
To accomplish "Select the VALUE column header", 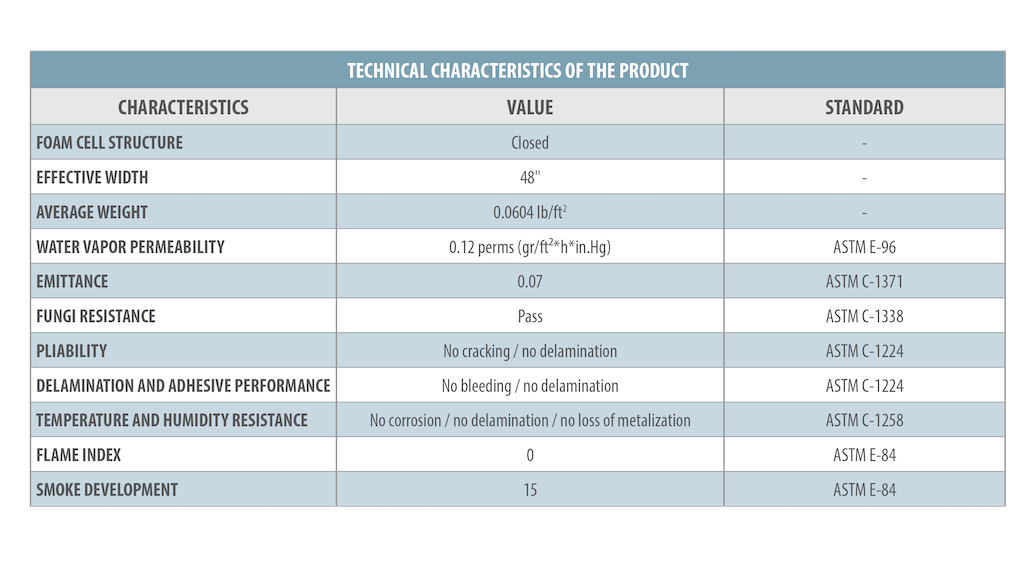I will click(530, 107).
